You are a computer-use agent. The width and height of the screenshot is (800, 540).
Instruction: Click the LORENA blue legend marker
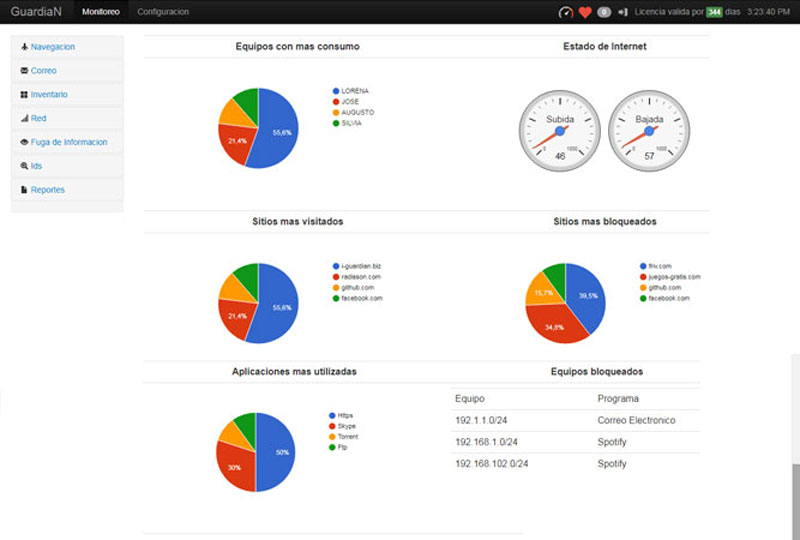click(x=336, y=91)
